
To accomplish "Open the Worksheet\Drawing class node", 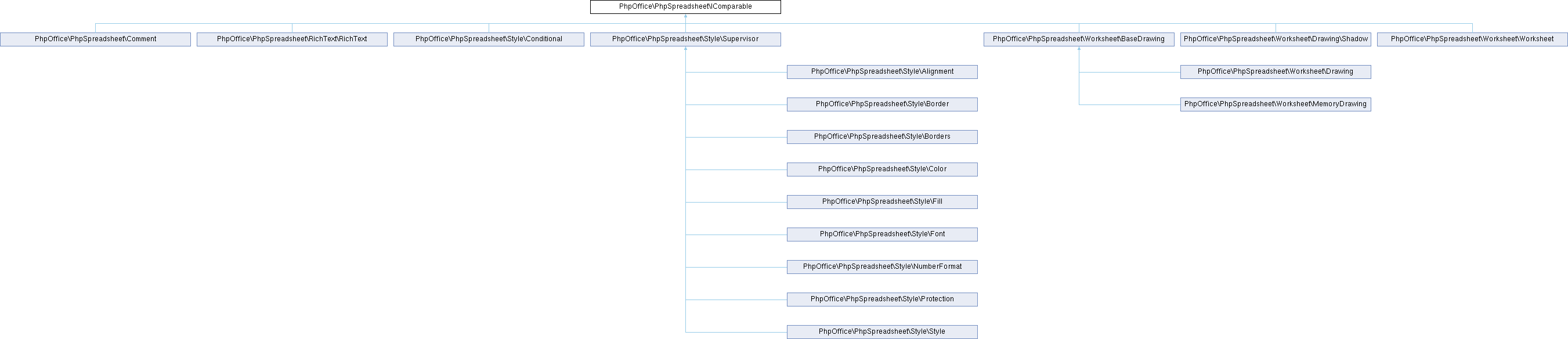I will pyautogui.click(x=1275, y=72).
